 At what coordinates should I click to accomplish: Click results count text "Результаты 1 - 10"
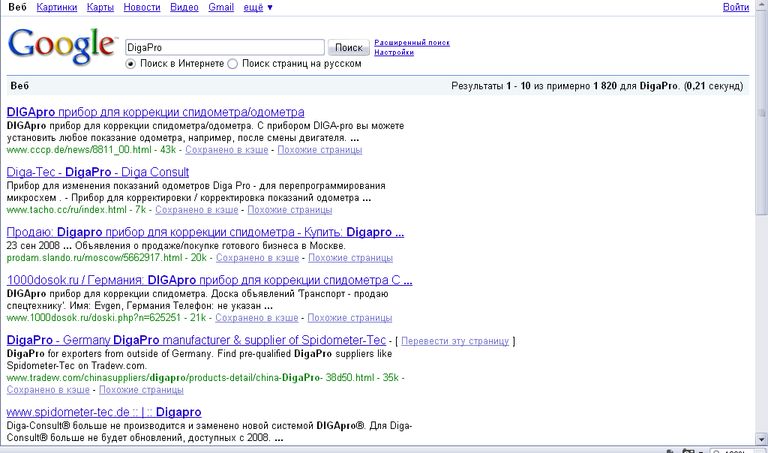pyautogui.click(x=491, y=86)
